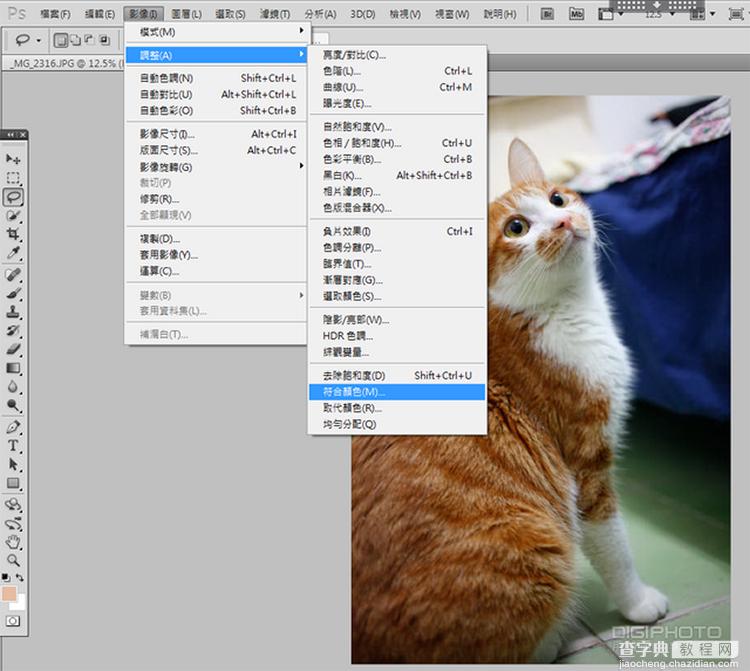Swap foreground and background colors
Viewport: 750px width, 671px height.
(20, 577)
